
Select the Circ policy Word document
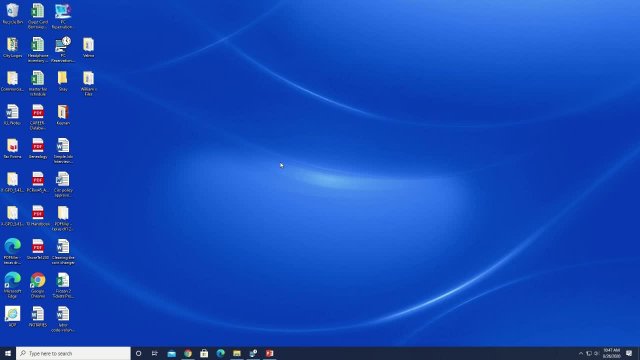pyautogui.click(x=63, y=184)
